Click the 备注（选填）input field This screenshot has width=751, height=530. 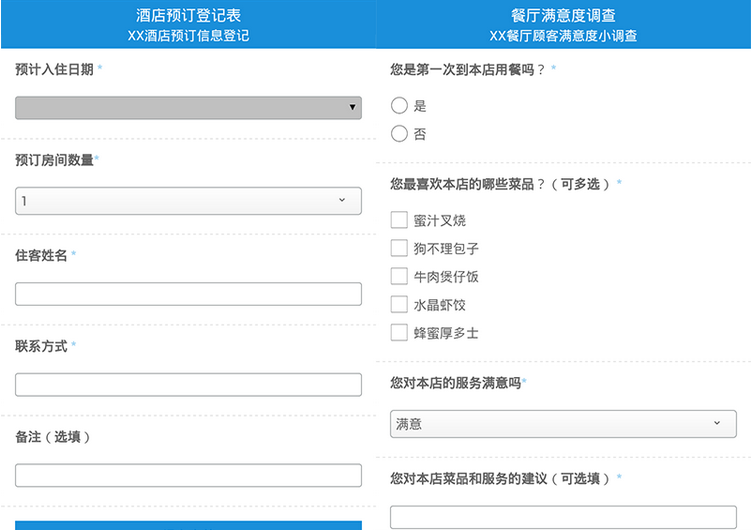pos(188,475)
